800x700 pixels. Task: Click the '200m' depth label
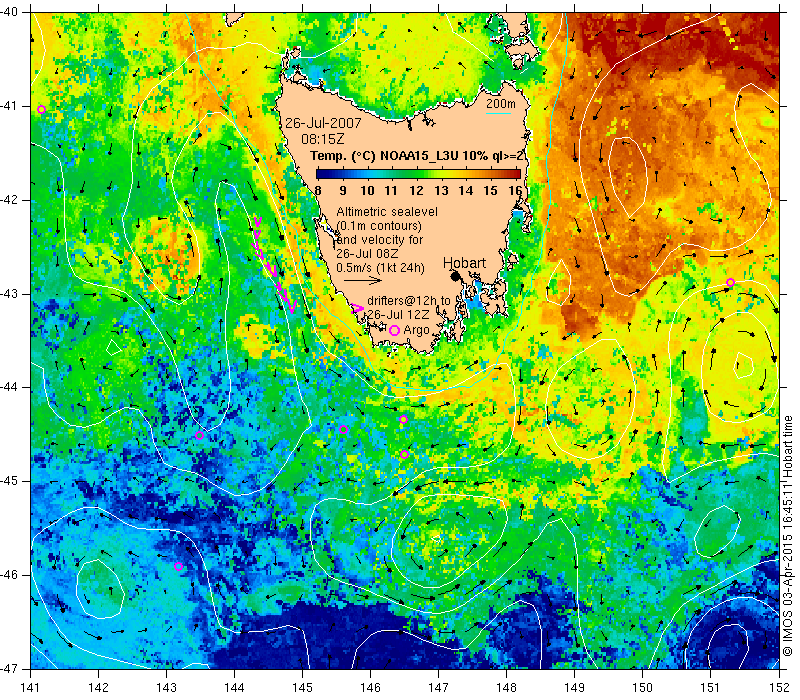click(501, 104)
